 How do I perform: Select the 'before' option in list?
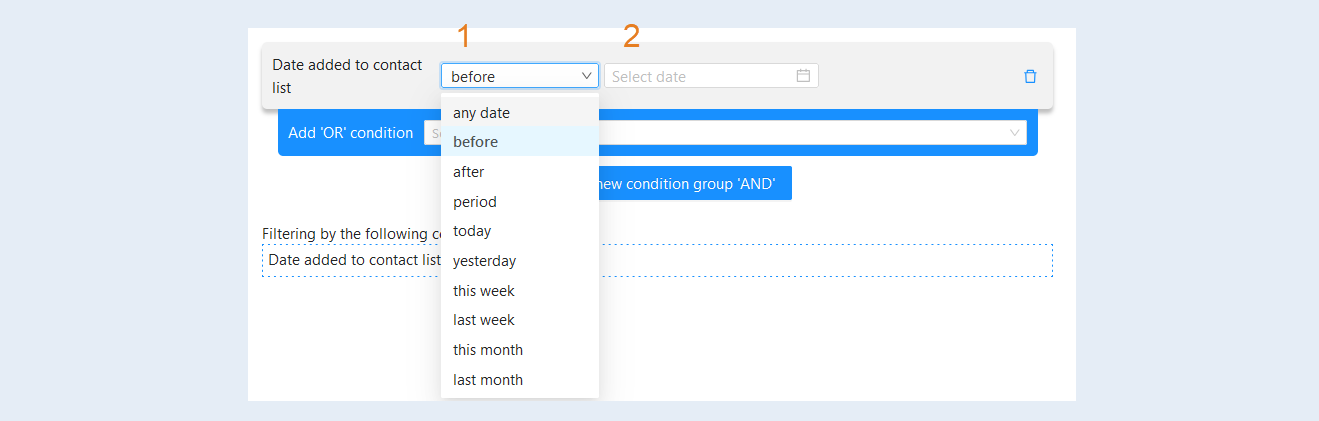(x=520, y=142)
